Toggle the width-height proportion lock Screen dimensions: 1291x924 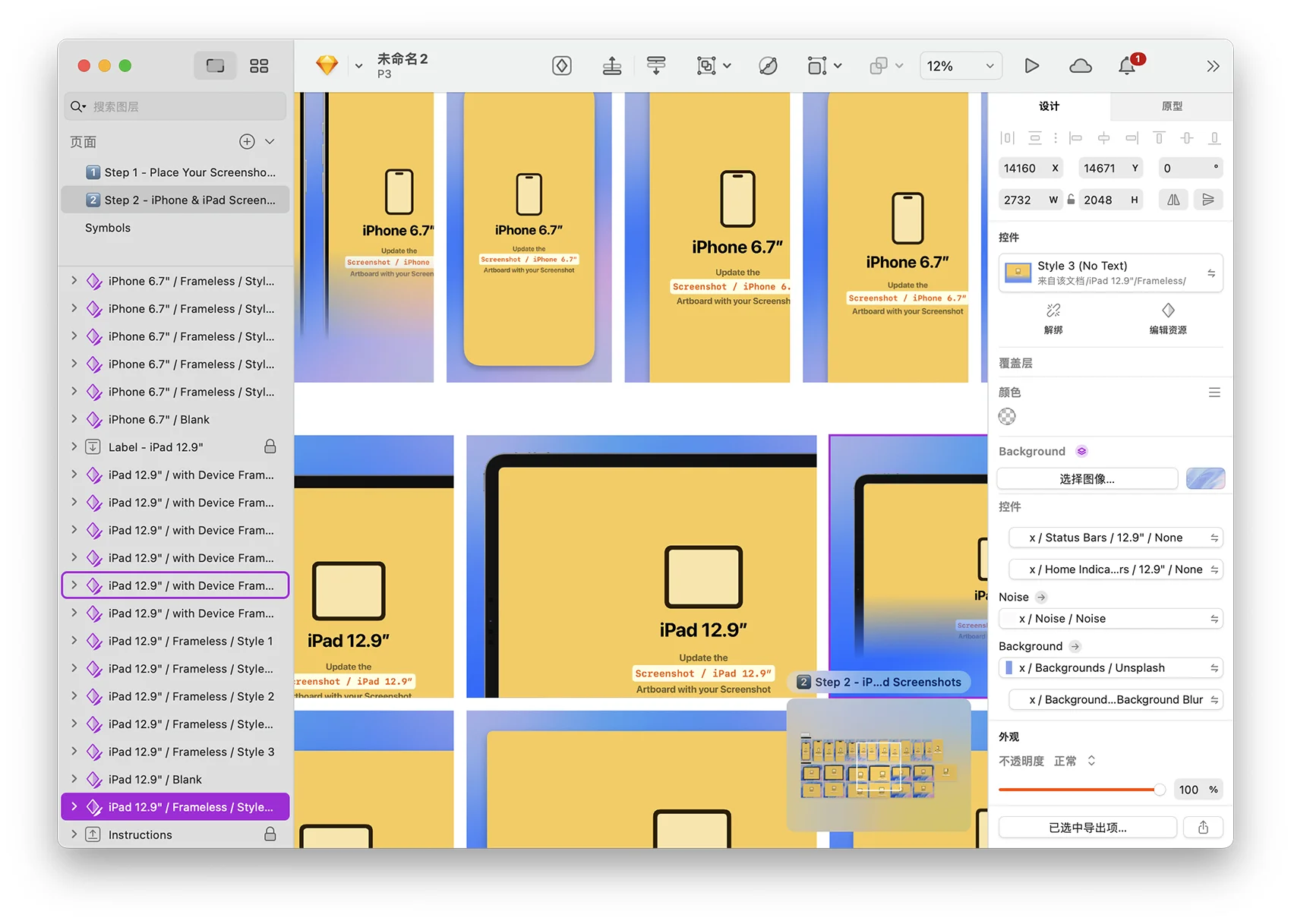click(x=1071, y=200)
